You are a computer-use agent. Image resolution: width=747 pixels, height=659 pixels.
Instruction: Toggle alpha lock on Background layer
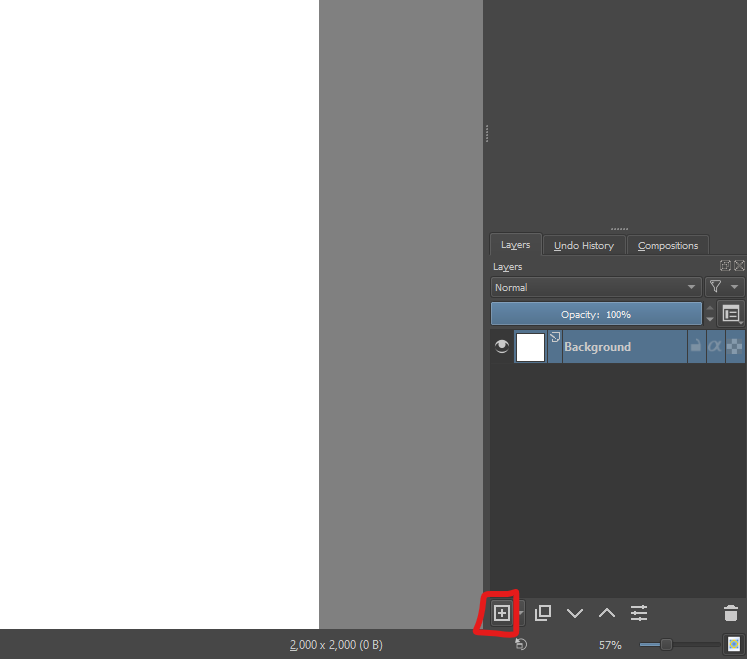715,346
